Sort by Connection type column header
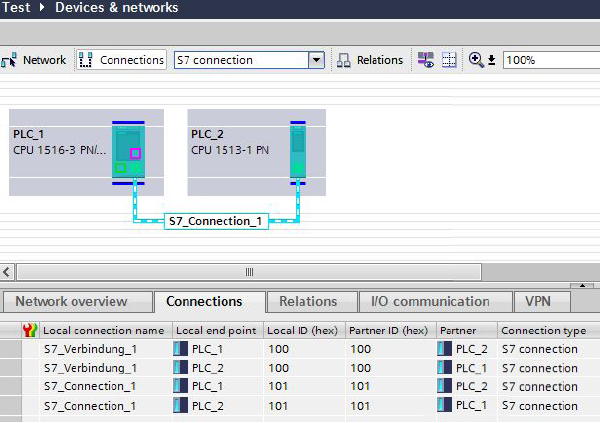 pos(549,330)
